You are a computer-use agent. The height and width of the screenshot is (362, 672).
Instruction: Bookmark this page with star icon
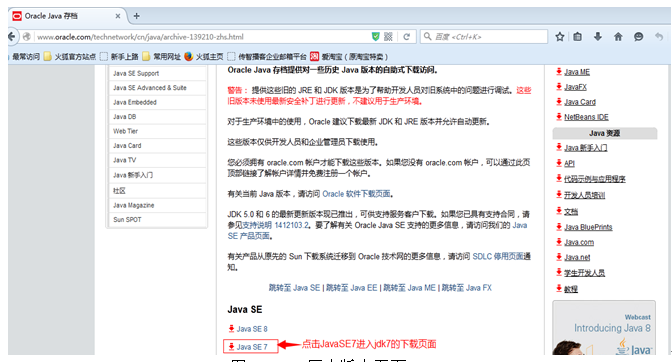[560, 37]
